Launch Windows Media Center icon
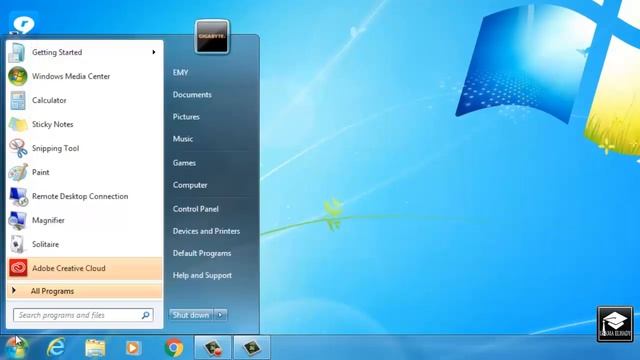 (x=18, y=76)
